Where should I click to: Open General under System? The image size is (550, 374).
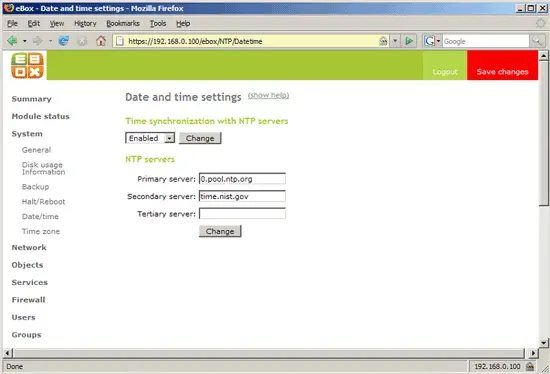36,150
